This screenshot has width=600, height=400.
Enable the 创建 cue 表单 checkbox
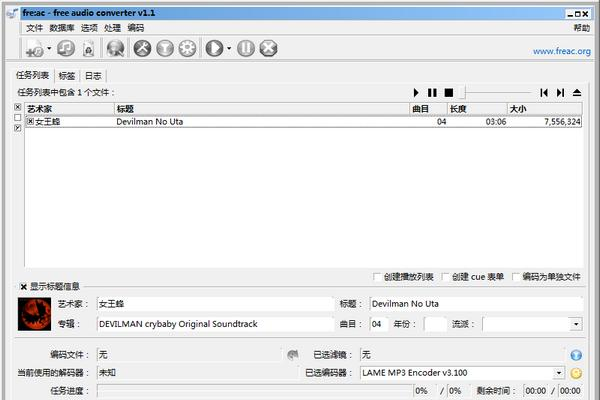445,277
